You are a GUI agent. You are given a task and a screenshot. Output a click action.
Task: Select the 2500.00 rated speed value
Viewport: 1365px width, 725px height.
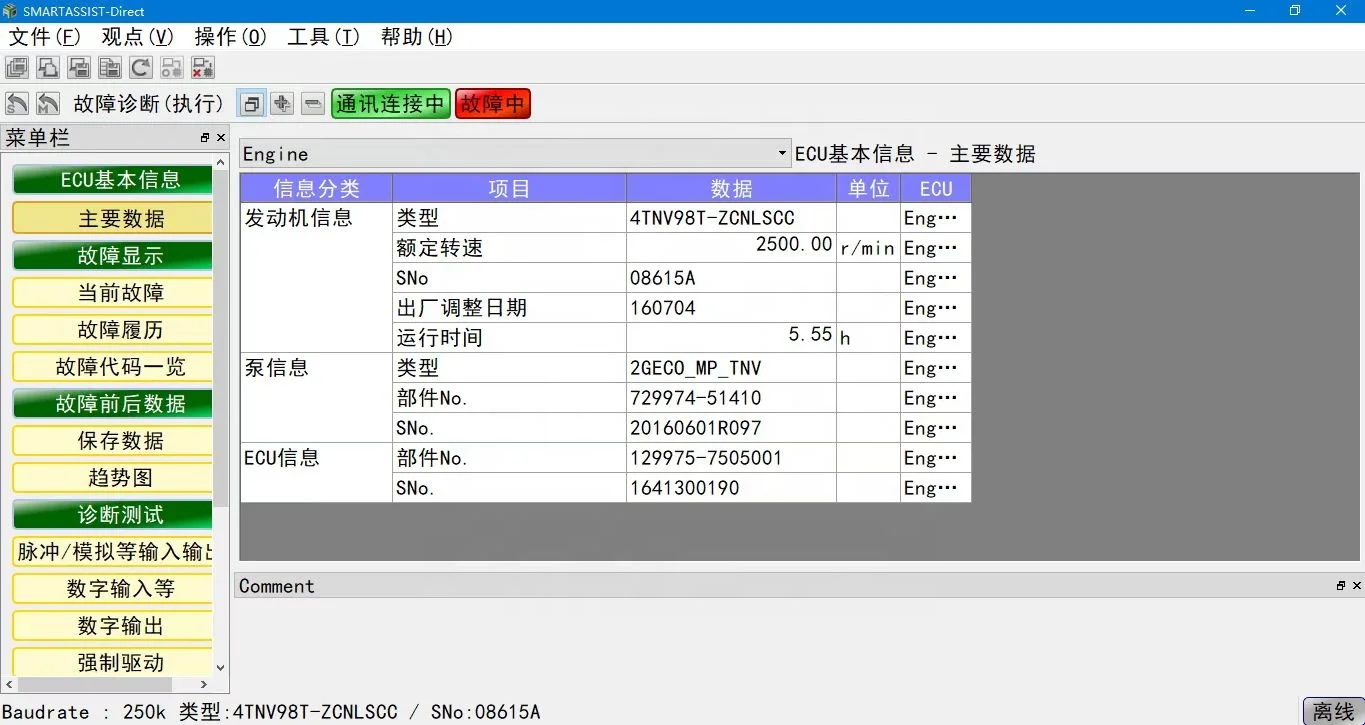click(732, 248)
